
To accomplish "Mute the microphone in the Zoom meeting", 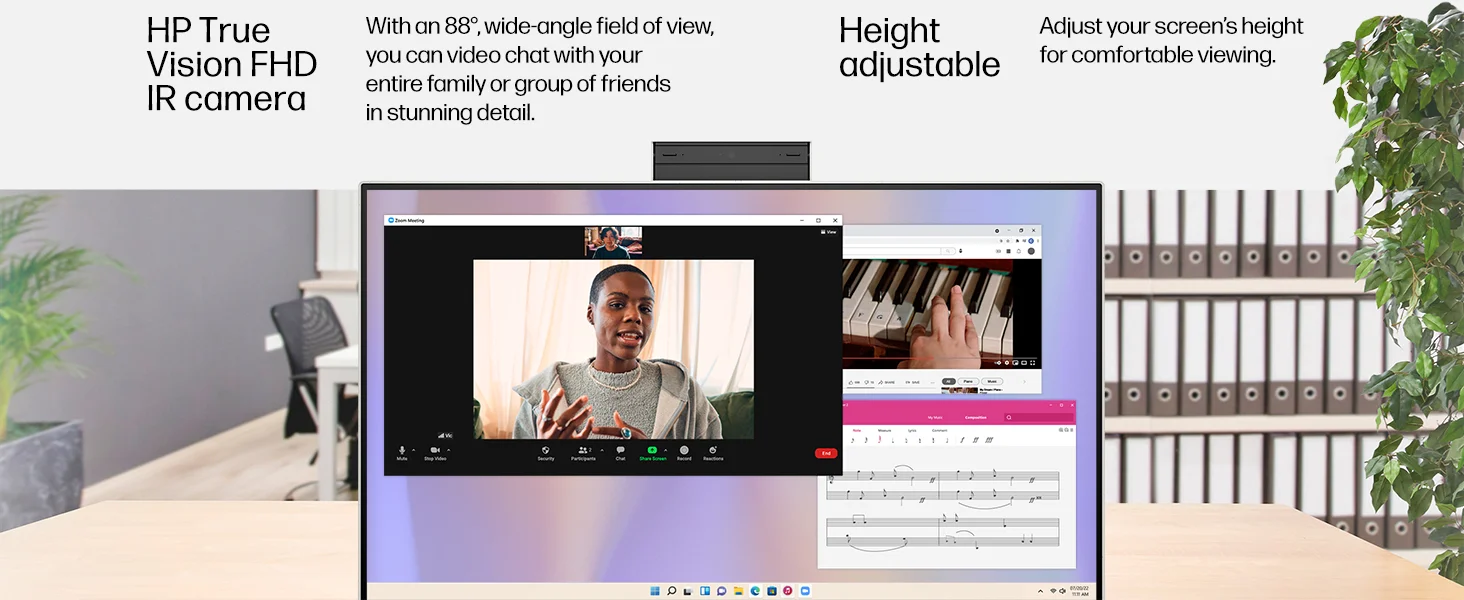I will pos(402,453).
